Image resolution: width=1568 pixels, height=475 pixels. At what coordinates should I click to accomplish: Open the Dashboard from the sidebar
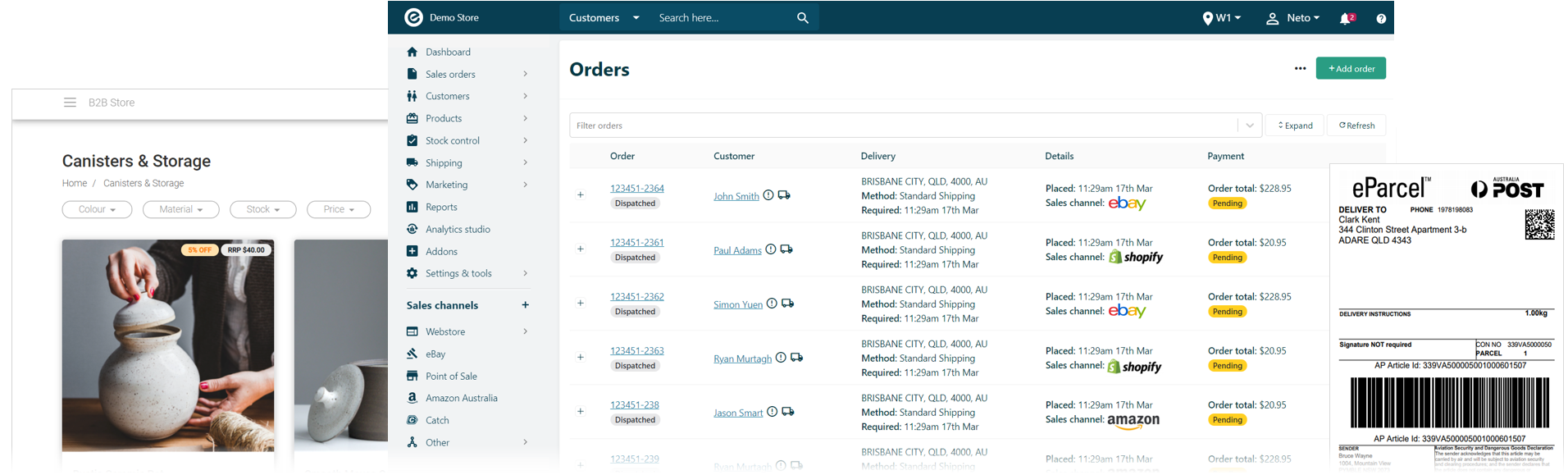[x=448, y=52]
